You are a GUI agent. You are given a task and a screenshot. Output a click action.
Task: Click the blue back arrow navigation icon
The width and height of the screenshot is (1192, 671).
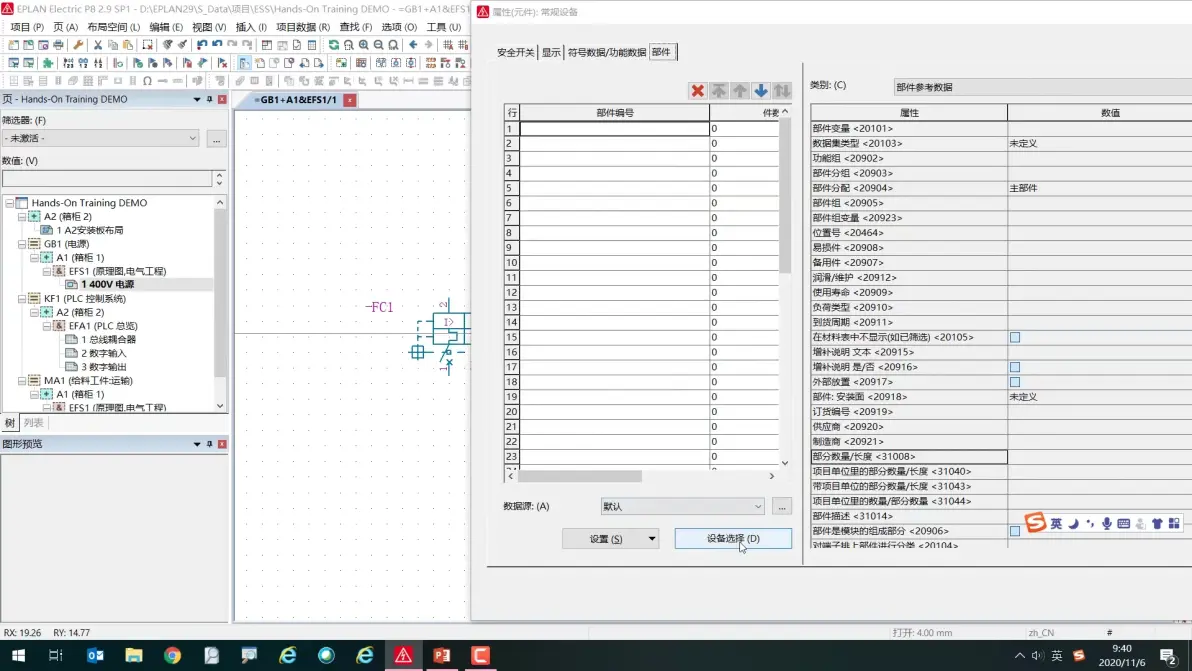pos(413,45)
